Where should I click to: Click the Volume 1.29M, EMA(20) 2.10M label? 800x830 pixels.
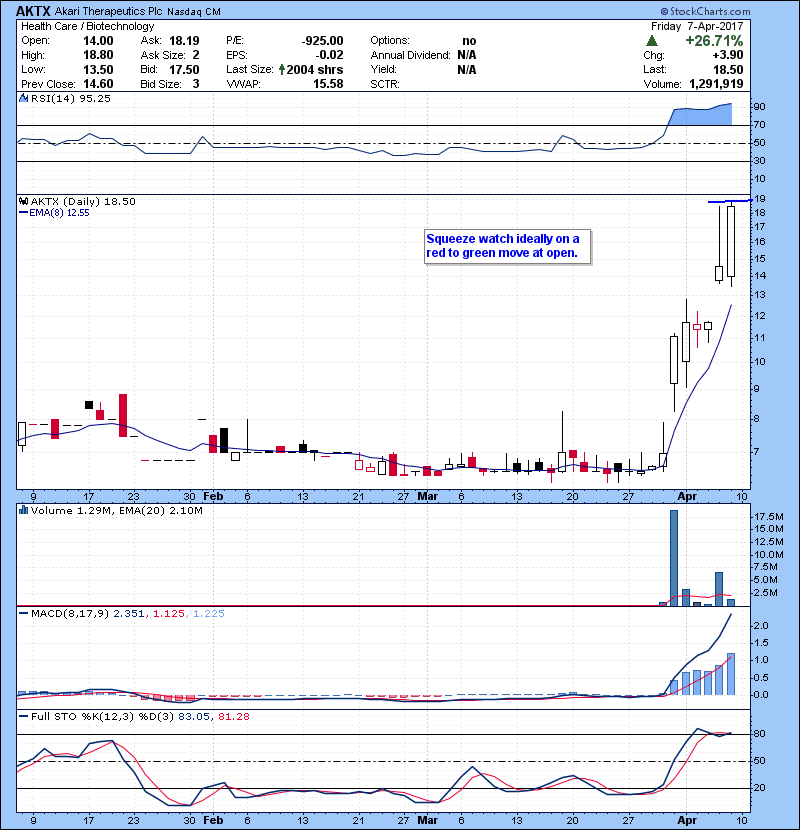pyautogui.click(x=116, y=510)
